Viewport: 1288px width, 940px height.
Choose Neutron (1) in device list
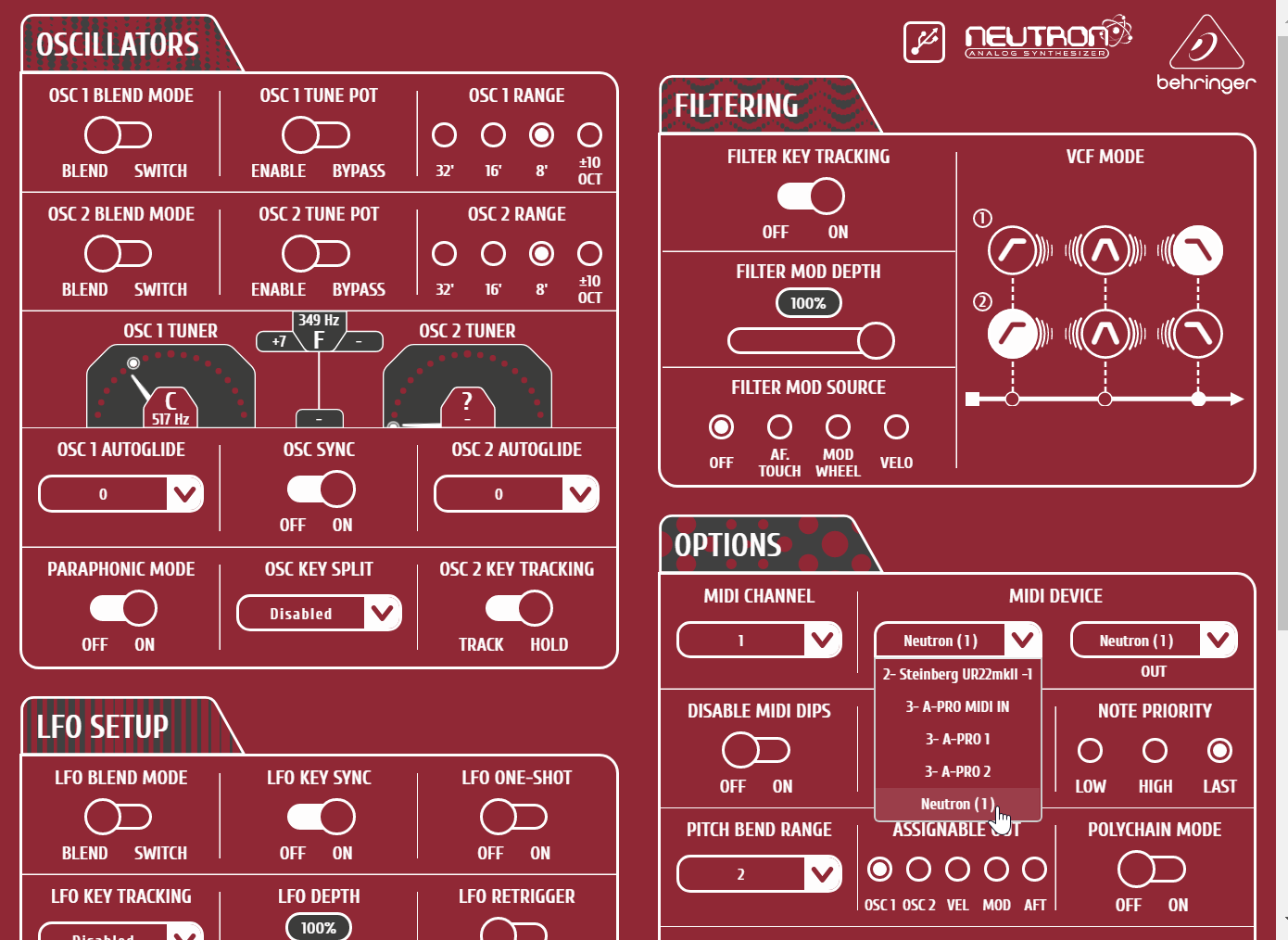pyautogui.click(x=958, y=804)
